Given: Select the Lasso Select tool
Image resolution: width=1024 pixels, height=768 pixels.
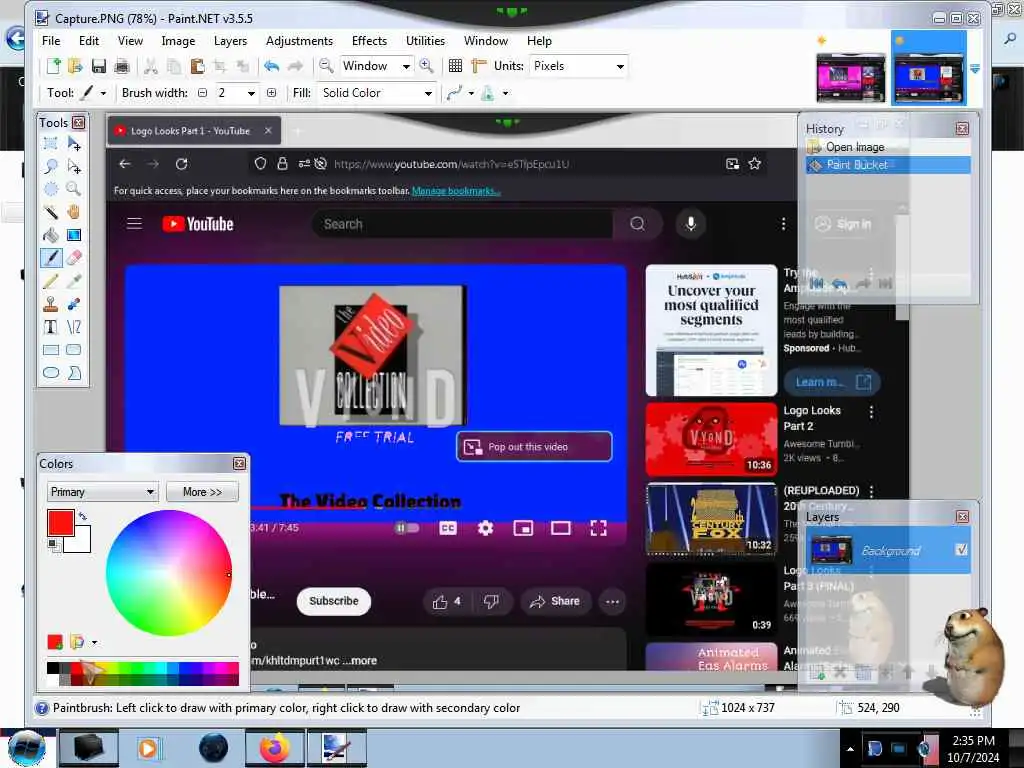Looking at the screenshot, I should coord(51,167).
